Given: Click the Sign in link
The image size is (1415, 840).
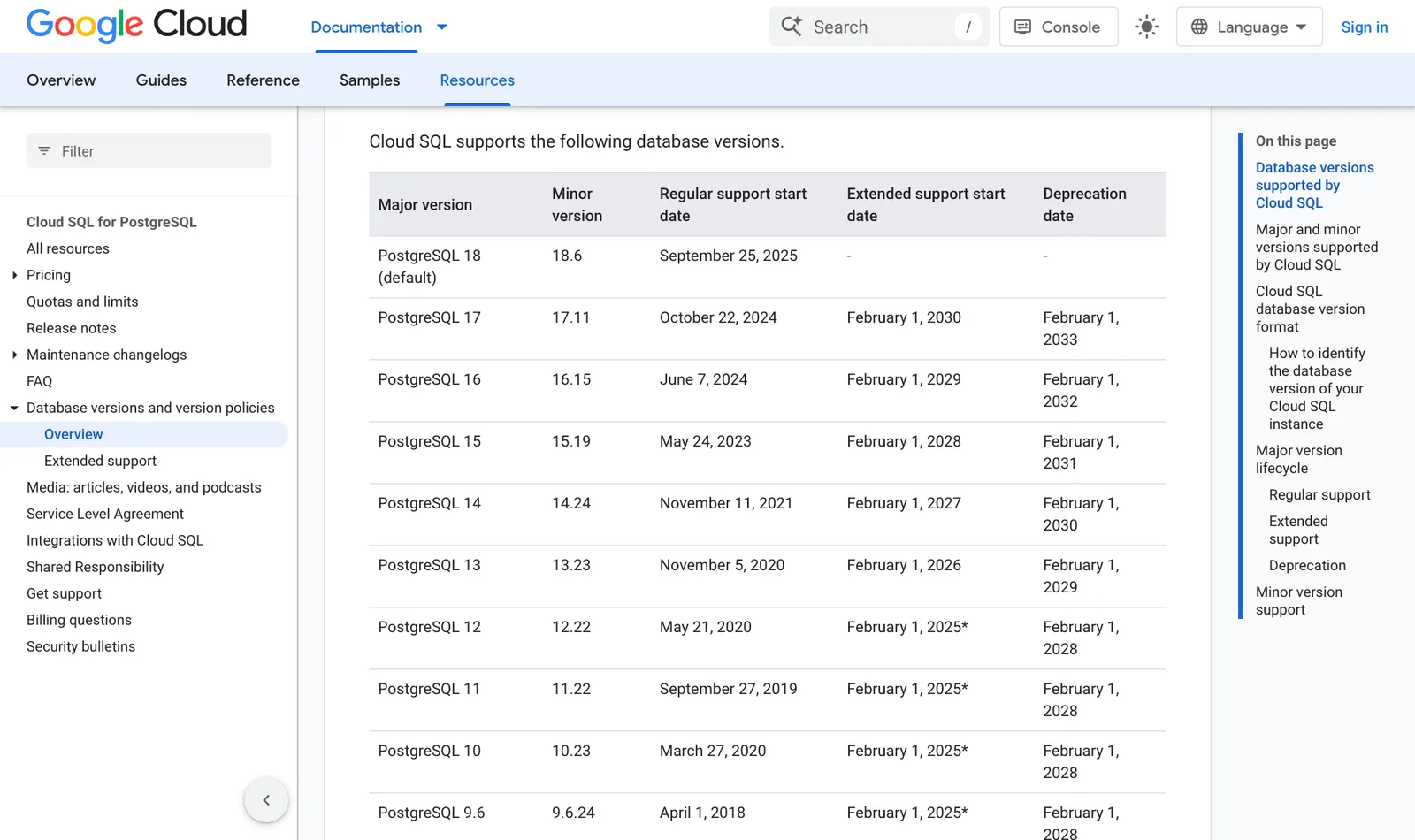Looking at the screenshot, I should point(1364,27).
